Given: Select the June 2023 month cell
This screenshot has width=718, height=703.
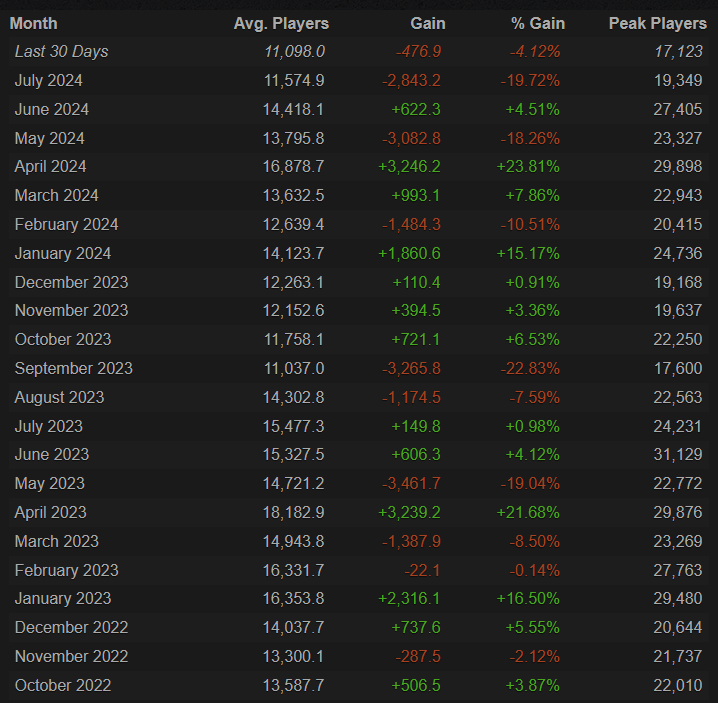Looking at the screenshot, I should tap(52, 454).
